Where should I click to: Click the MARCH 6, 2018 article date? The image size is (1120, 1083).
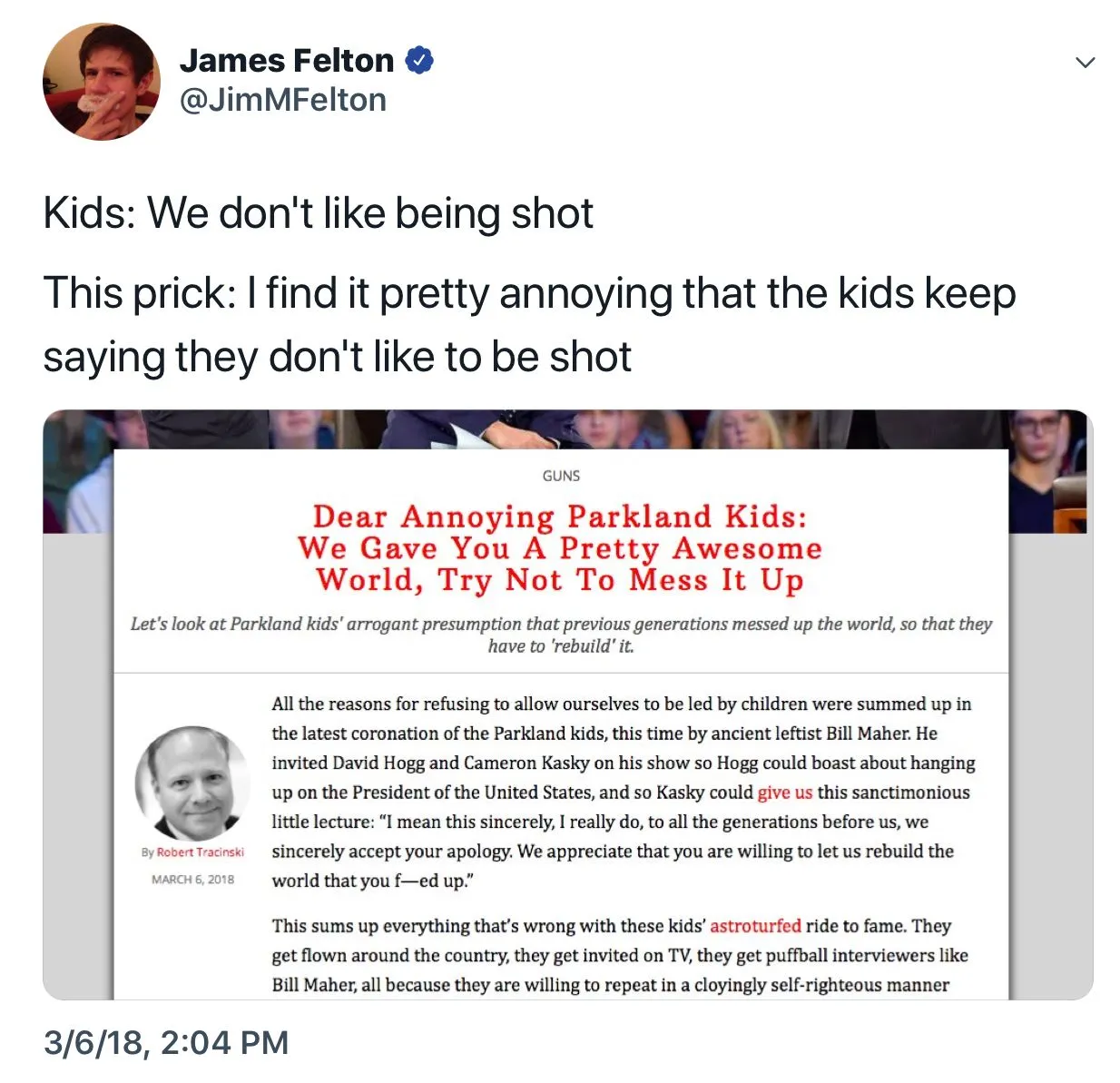pyautogui.click(x=192, y=880)
